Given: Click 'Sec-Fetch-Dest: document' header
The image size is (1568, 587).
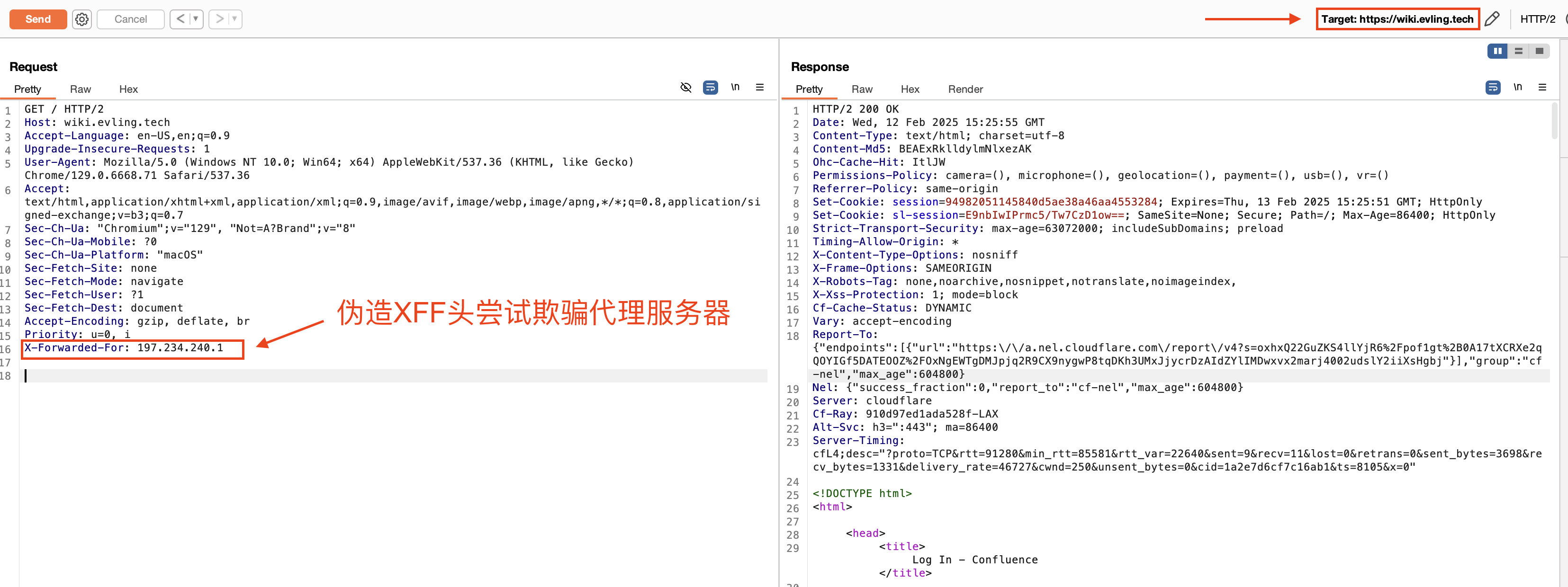Looking at the screenshot, I should (x=104, y=308).
